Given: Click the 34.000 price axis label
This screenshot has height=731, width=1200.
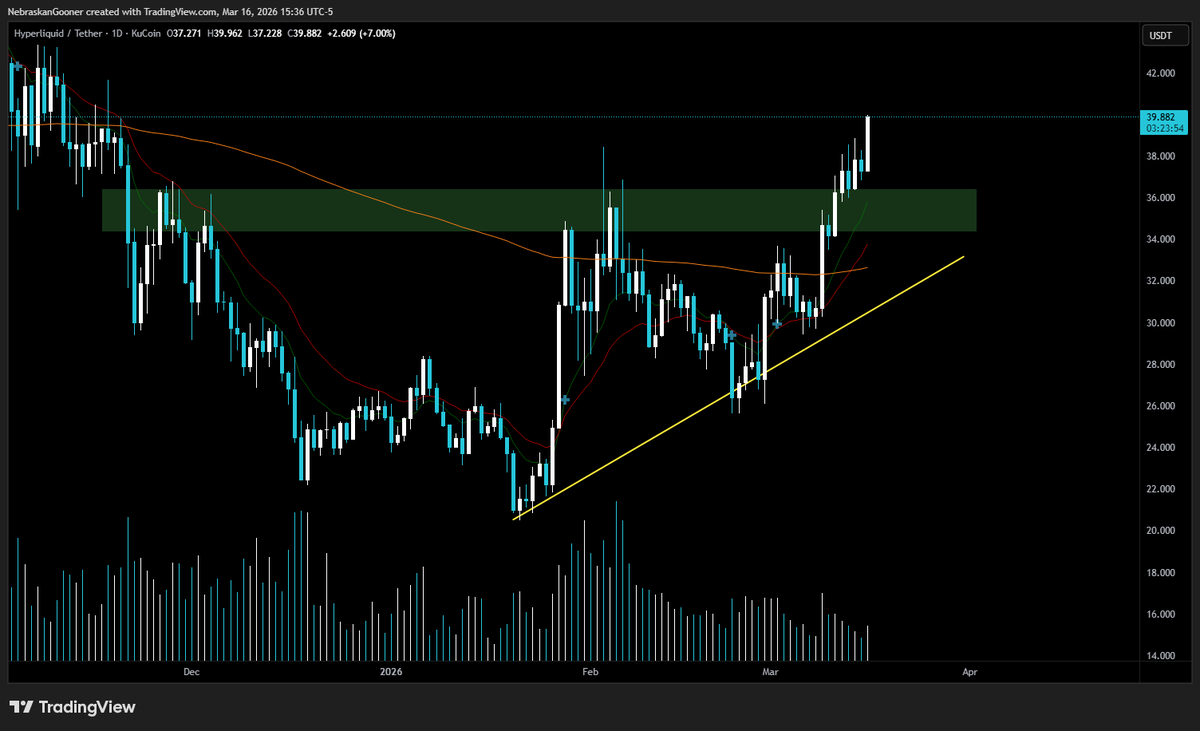Looking at the screenshot, I should [x=1161, y=240].
